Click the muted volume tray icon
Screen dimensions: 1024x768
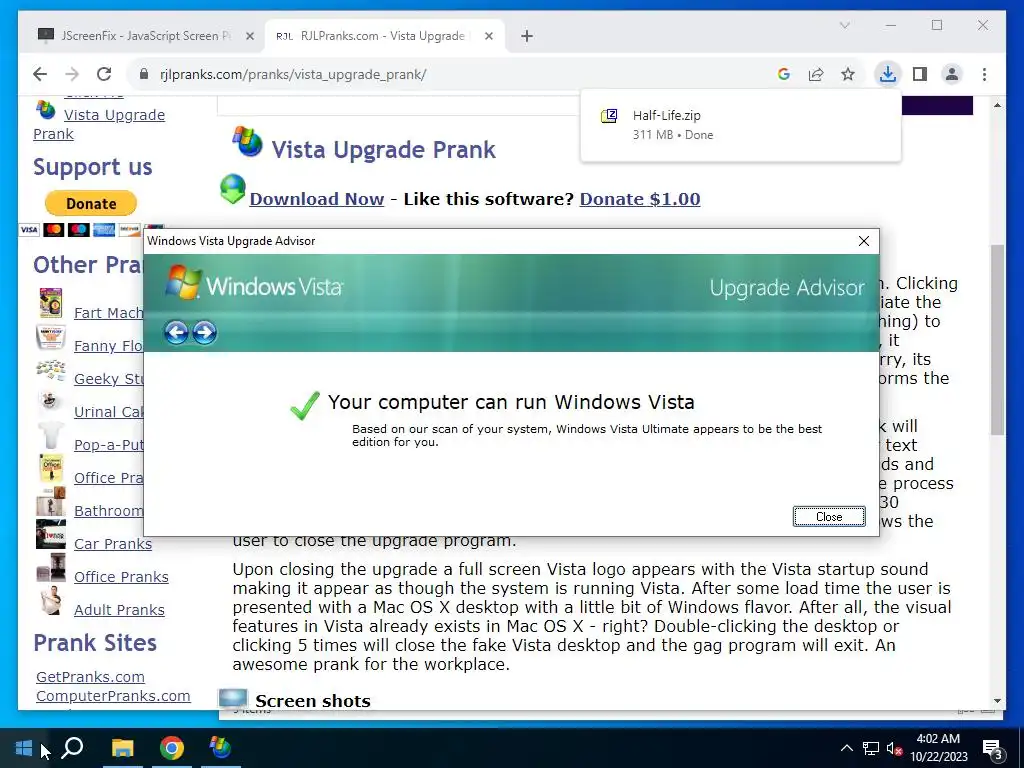(894, 748)
